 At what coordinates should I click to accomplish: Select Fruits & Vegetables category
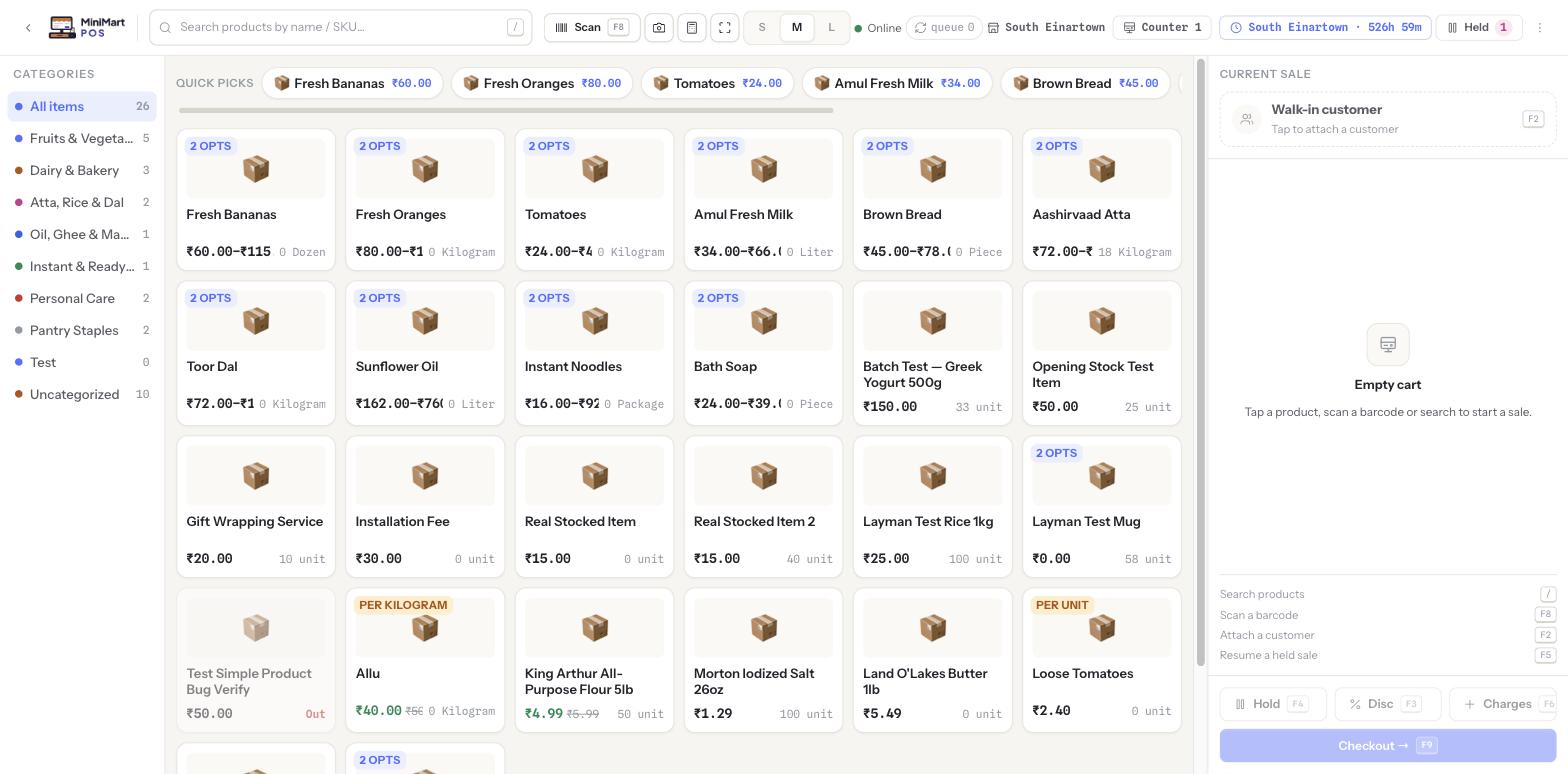[82, 138]
